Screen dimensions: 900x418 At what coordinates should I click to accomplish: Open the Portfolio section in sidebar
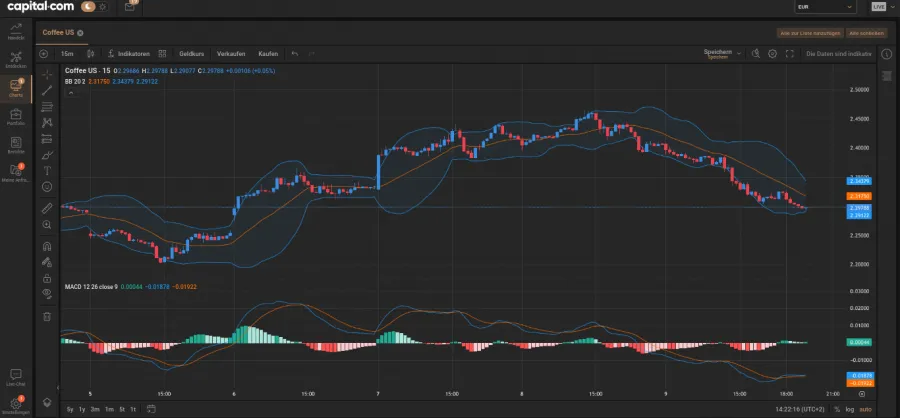[15, 117]
